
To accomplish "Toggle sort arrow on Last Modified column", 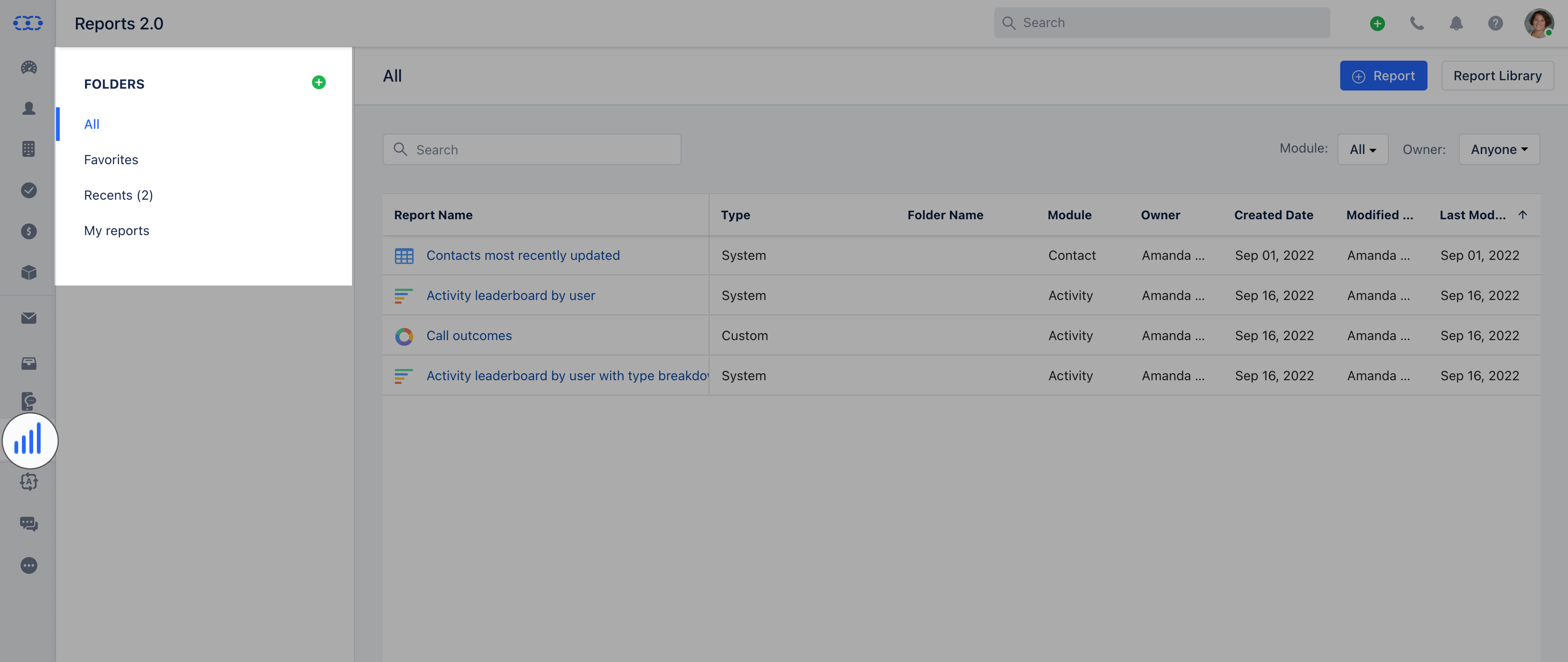I will coord(1522,215).
